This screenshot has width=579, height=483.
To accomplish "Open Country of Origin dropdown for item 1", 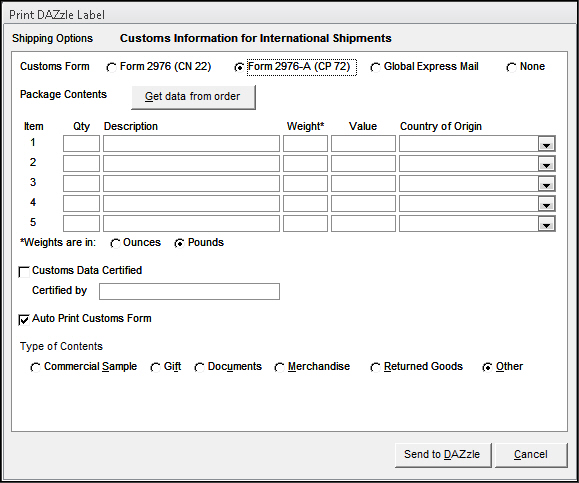I will coord(547,144).
